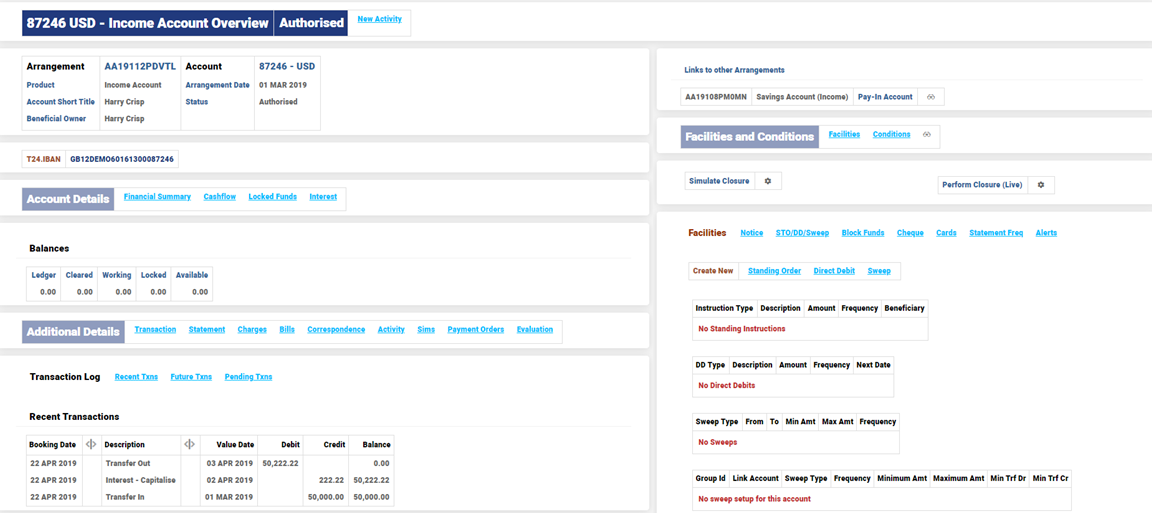This screenshot has width=1152, height=513.
Task: Sort arrows icon after Booking Date column
Action: 91,445
